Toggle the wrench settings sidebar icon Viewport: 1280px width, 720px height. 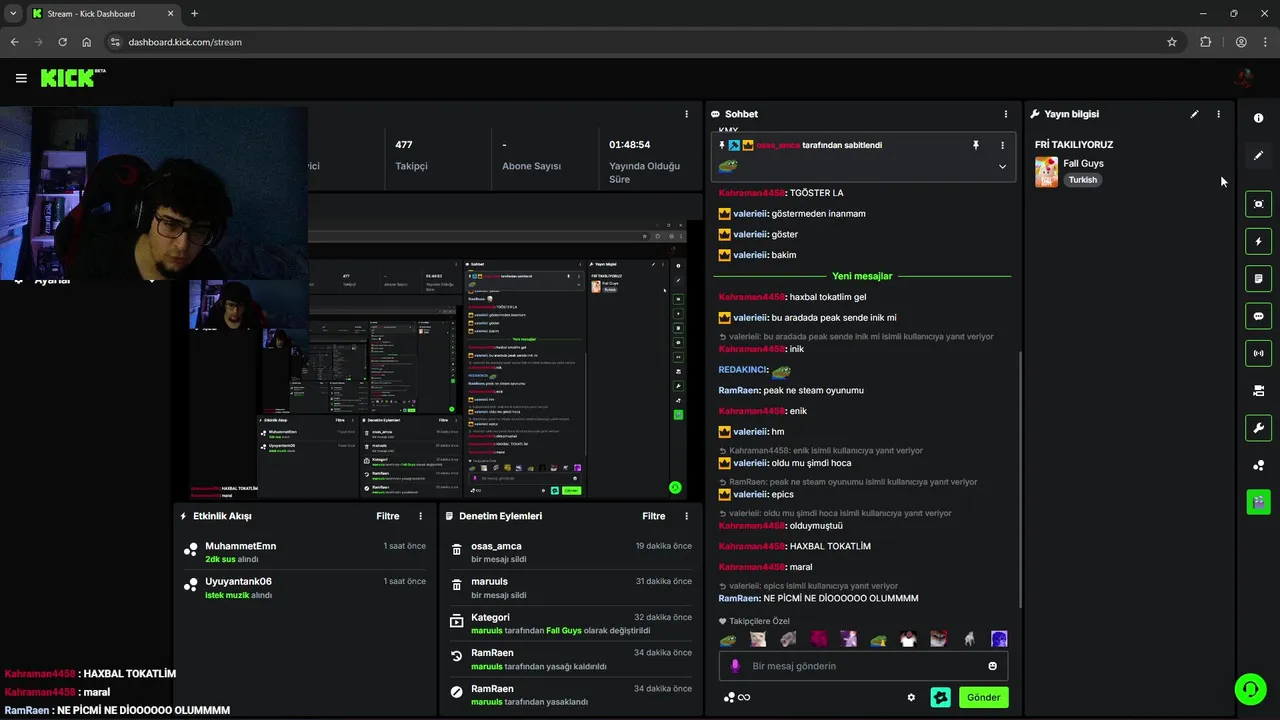pyautogui.click(x=1258, y=428)
